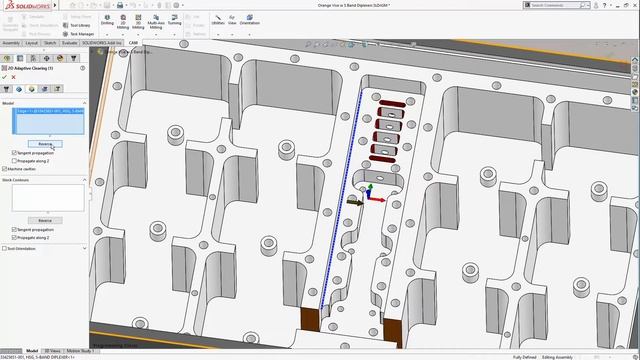640x360 pixels.
Task: Switch to the Geometry tab of the operation
Action: coord(19,89)
